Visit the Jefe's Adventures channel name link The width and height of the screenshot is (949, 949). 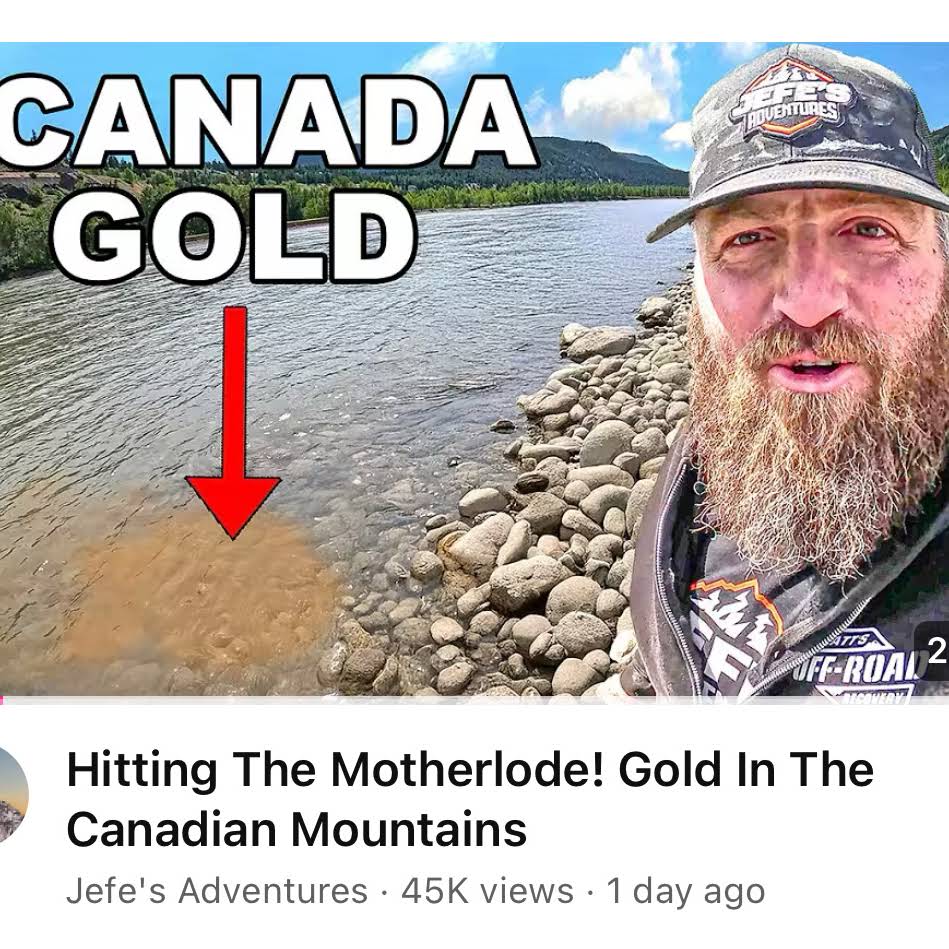pyautogui.click(x=217, y=891)
